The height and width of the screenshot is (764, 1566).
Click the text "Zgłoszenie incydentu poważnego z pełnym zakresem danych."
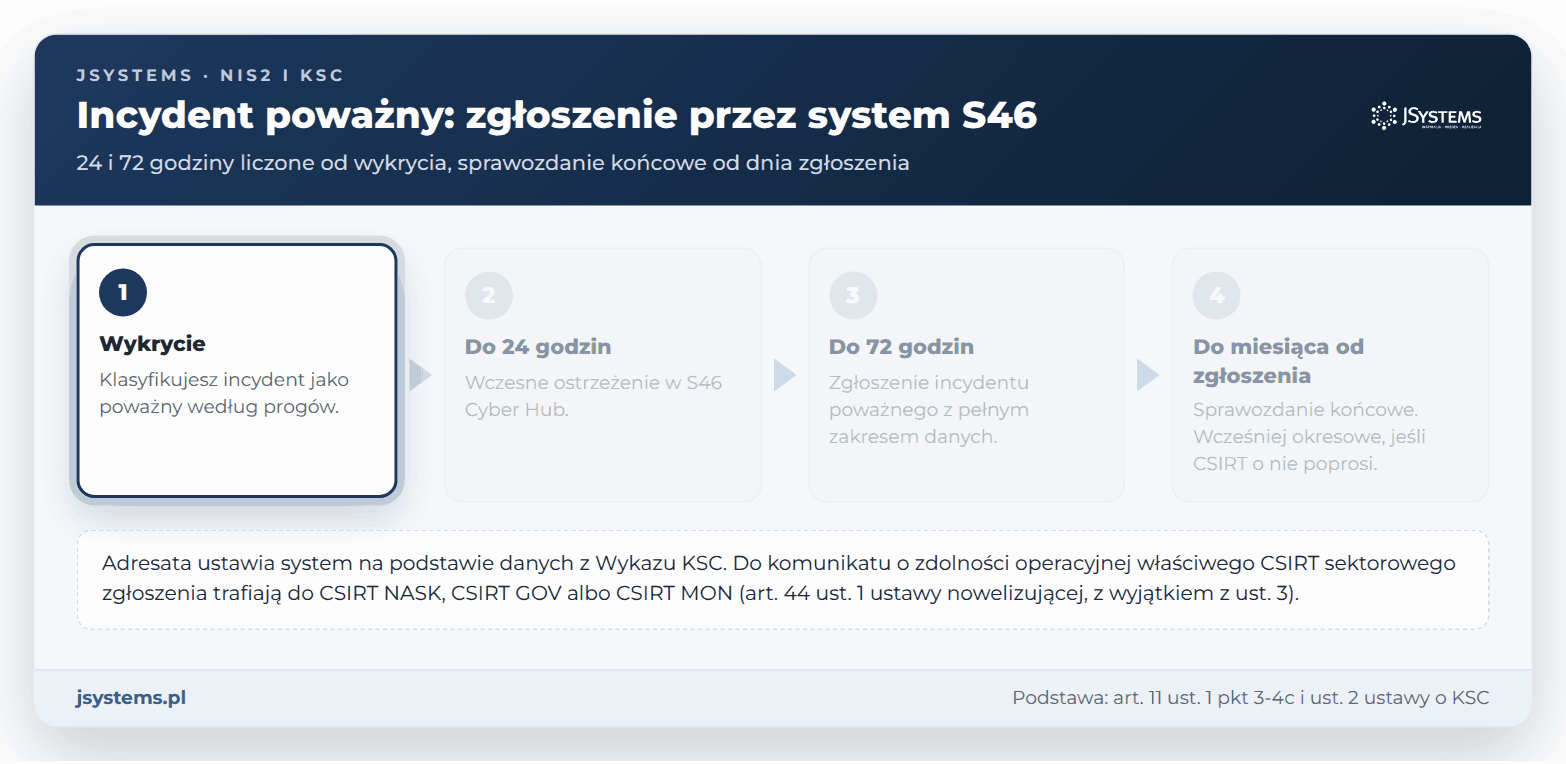(x=929, y=410)
